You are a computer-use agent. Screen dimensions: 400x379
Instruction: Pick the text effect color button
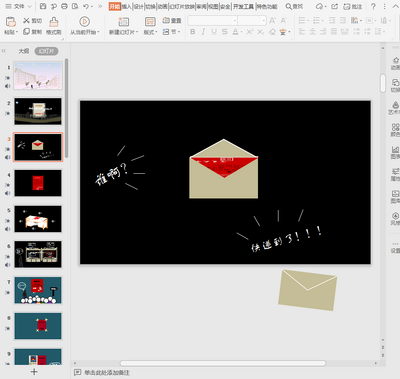pos(284,32)
